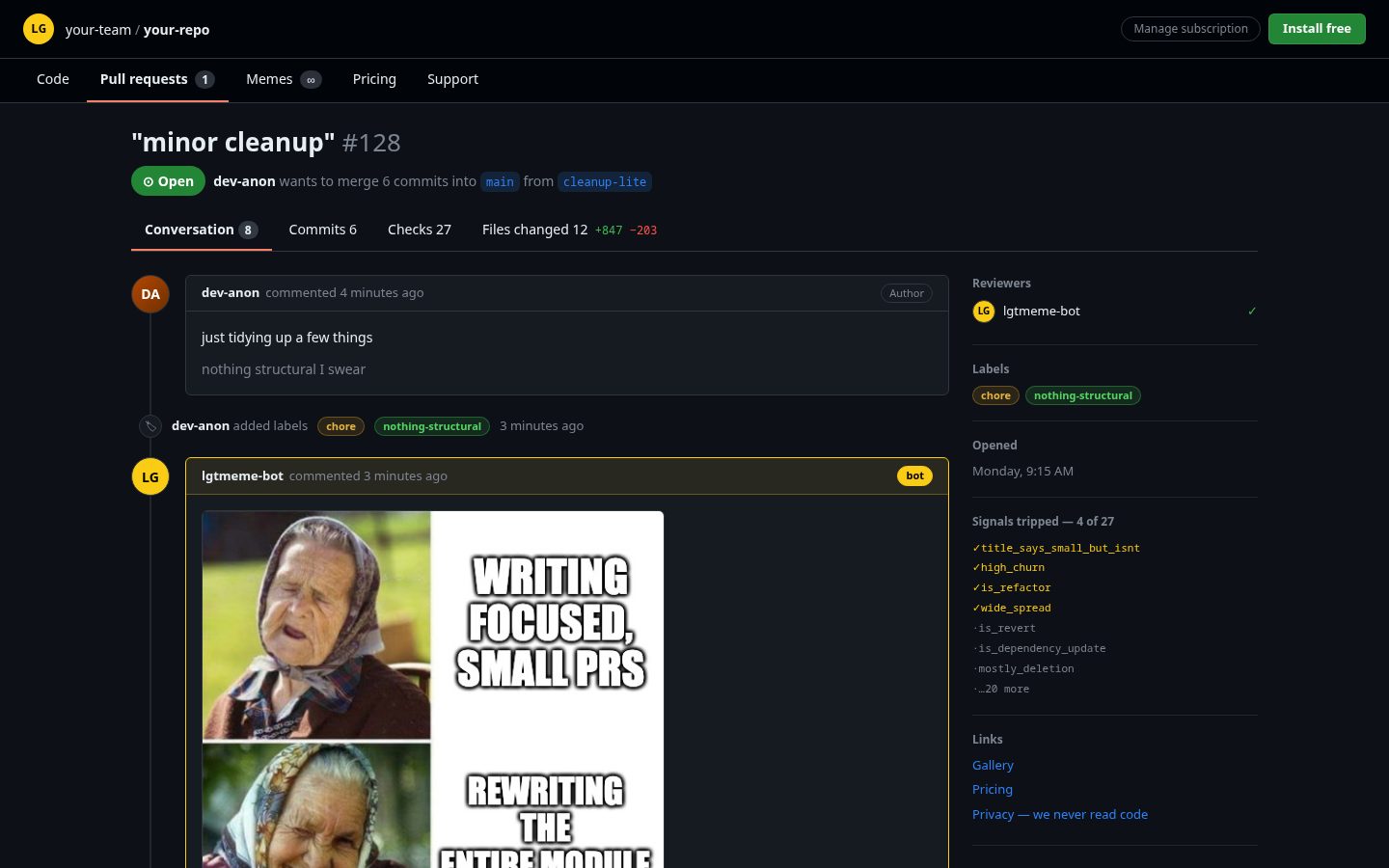Click the is_refactor signal

coord(1012,587)
